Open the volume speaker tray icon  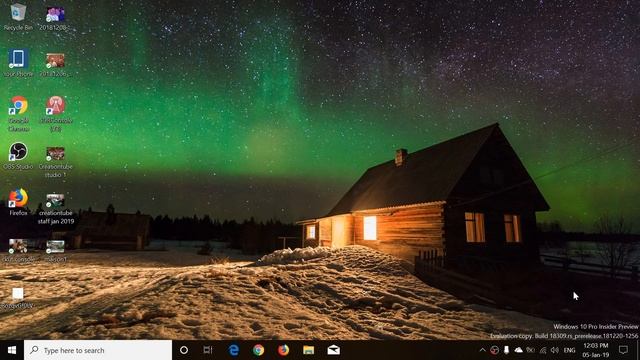coord(554,350)
